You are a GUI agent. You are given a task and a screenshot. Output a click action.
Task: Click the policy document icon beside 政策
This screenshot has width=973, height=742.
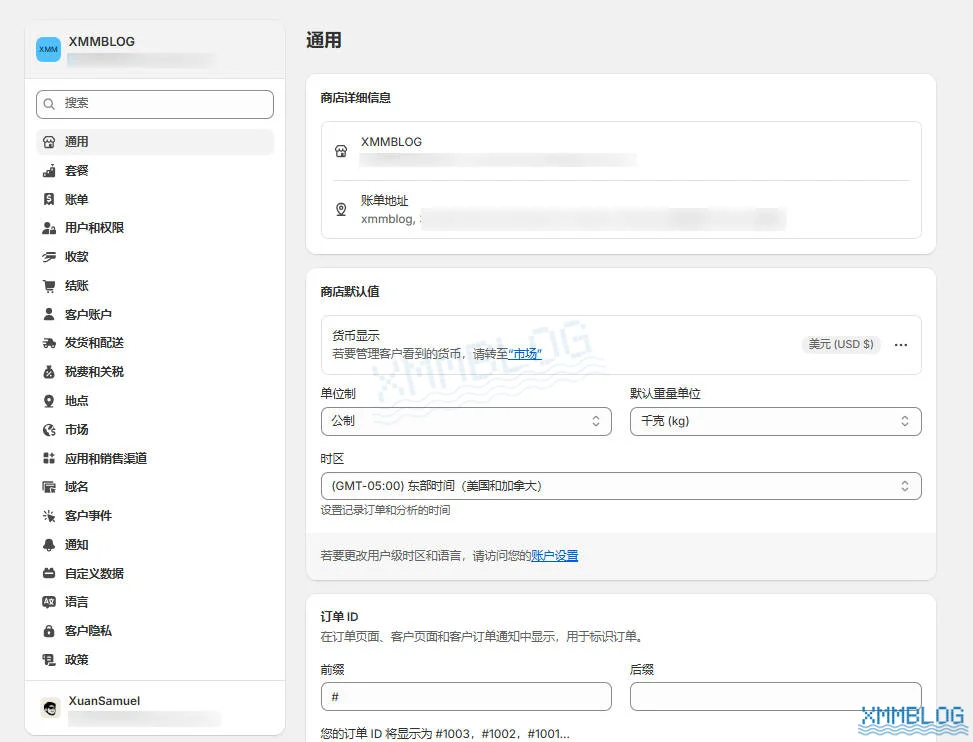49,660
